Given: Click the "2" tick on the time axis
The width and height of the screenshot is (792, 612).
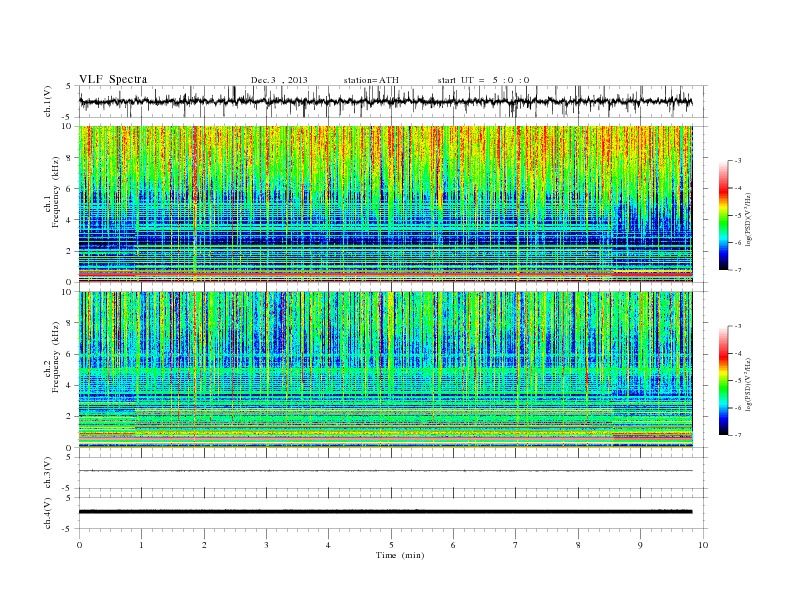Looking at the screenshot, I should [x=204, y=545].
